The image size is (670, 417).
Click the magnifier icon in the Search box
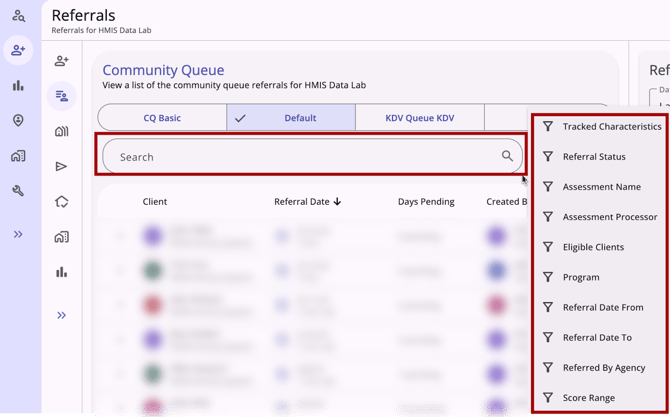pyautogui.click(x=508, y=156)
